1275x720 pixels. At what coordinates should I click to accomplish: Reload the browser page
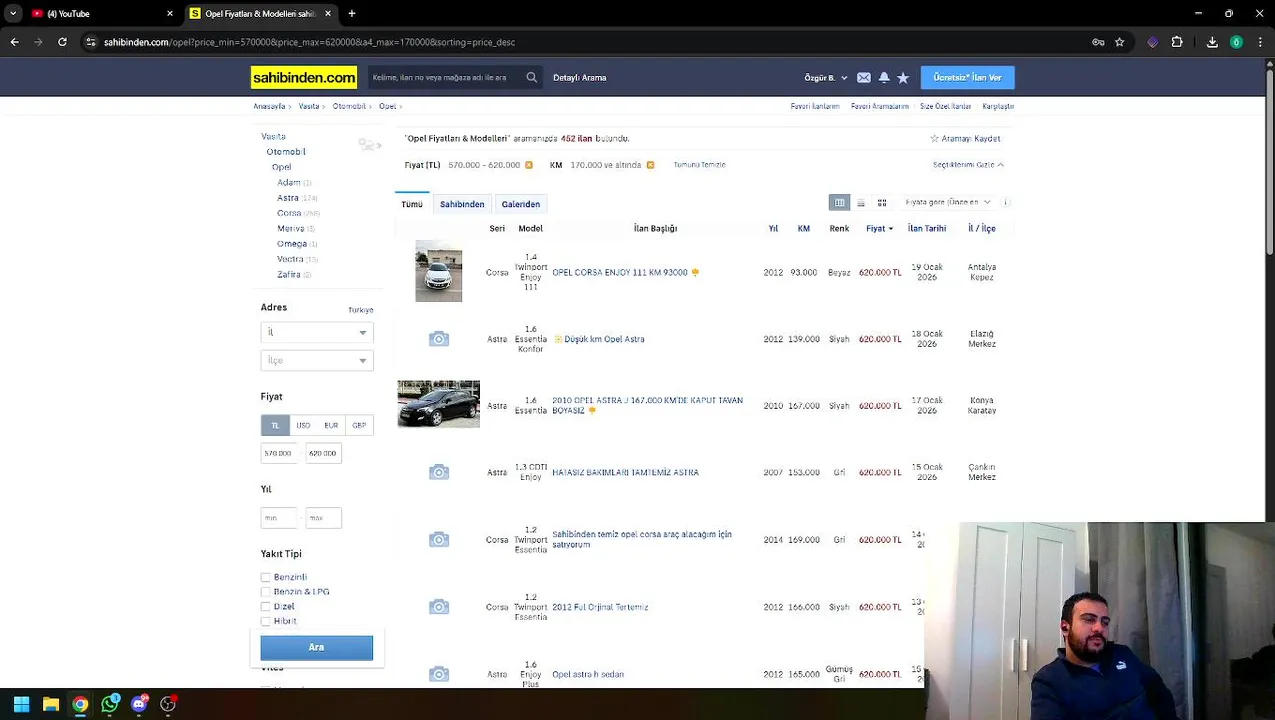click(62, 42)
